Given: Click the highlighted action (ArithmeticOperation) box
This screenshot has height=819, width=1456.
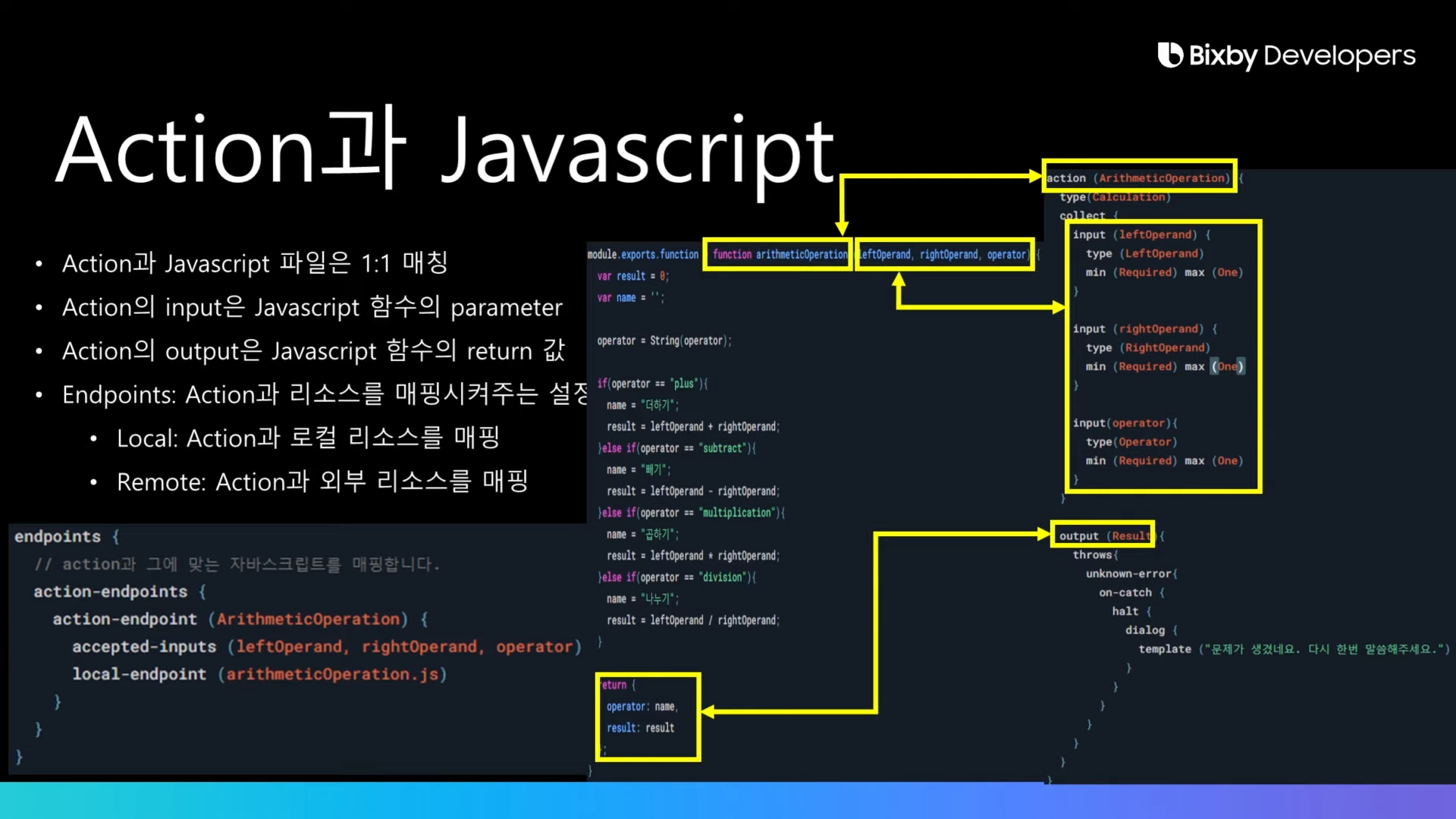Looking at the screenshot, I should click(1139, 177).
